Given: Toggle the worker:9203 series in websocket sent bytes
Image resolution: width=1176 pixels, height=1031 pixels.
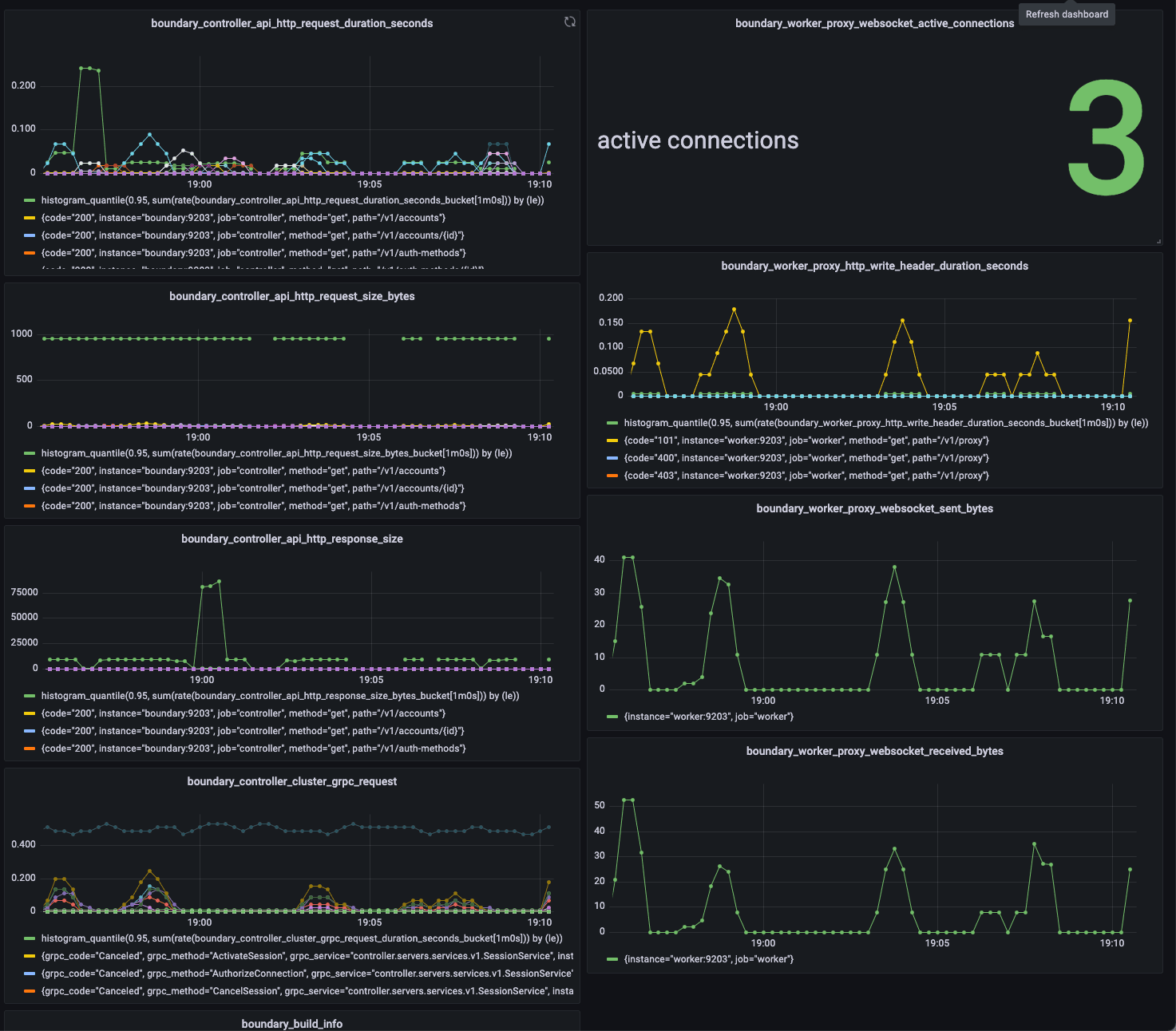Looking at the screenshot, I should 708,716.
